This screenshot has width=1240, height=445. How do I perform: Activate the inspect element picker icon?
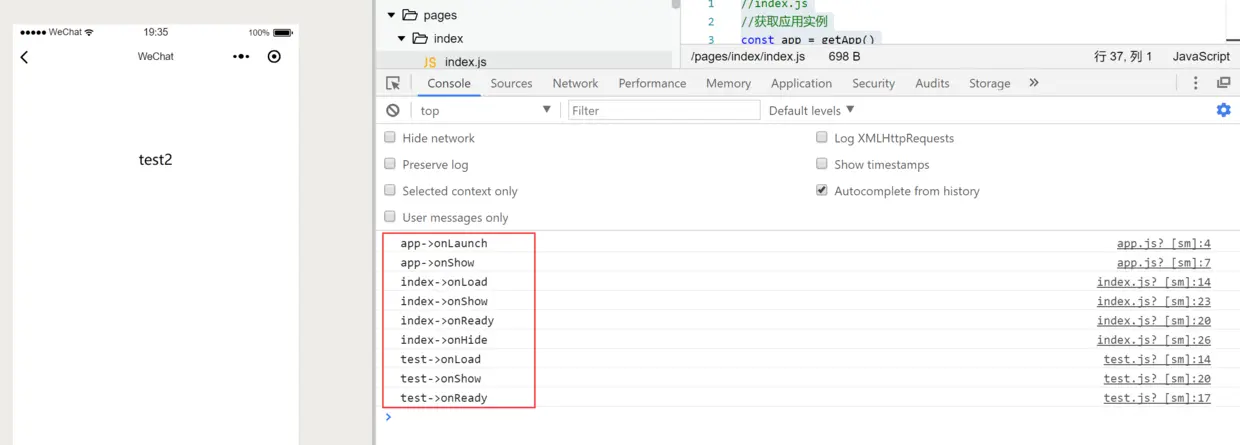[393, 83]
